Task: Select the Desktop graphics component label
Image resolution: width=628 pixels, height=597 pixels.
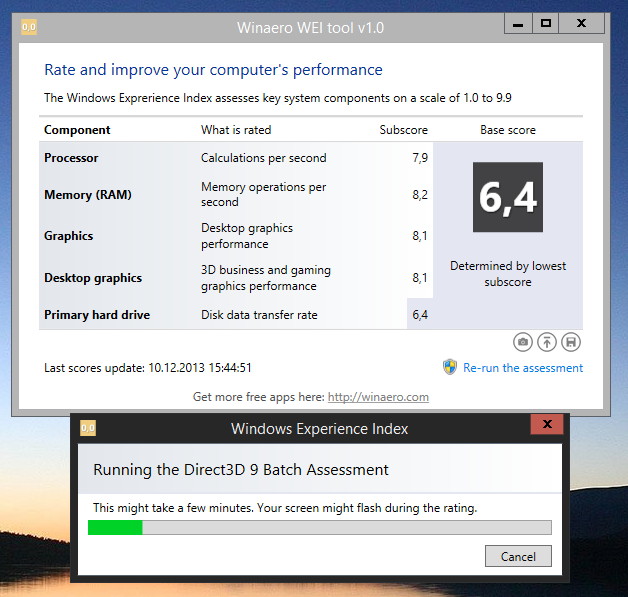Action: click(93, 278)
